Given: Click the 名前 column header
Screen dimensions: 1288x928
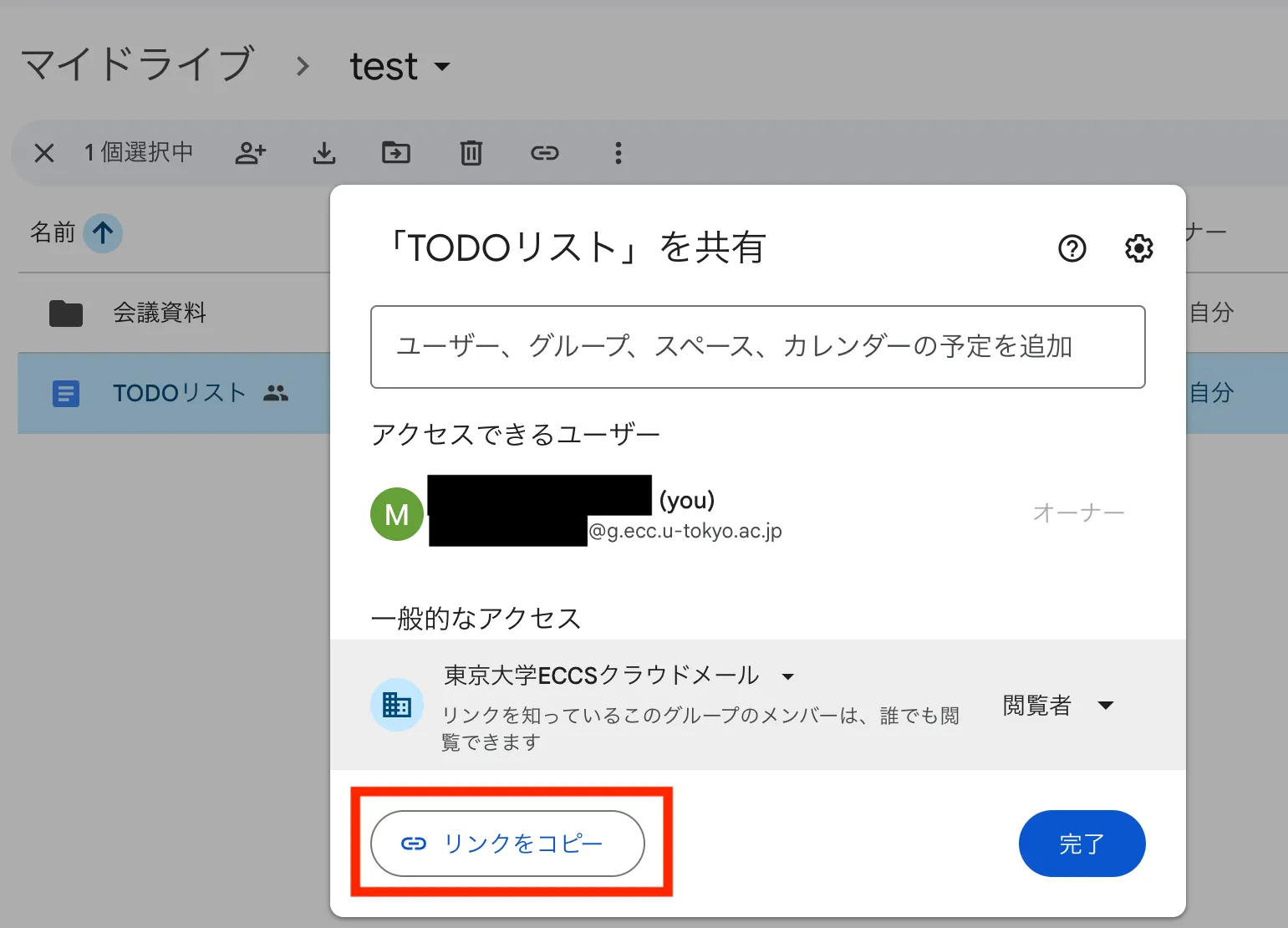Looking at the screenshot, I should point(53,232).
